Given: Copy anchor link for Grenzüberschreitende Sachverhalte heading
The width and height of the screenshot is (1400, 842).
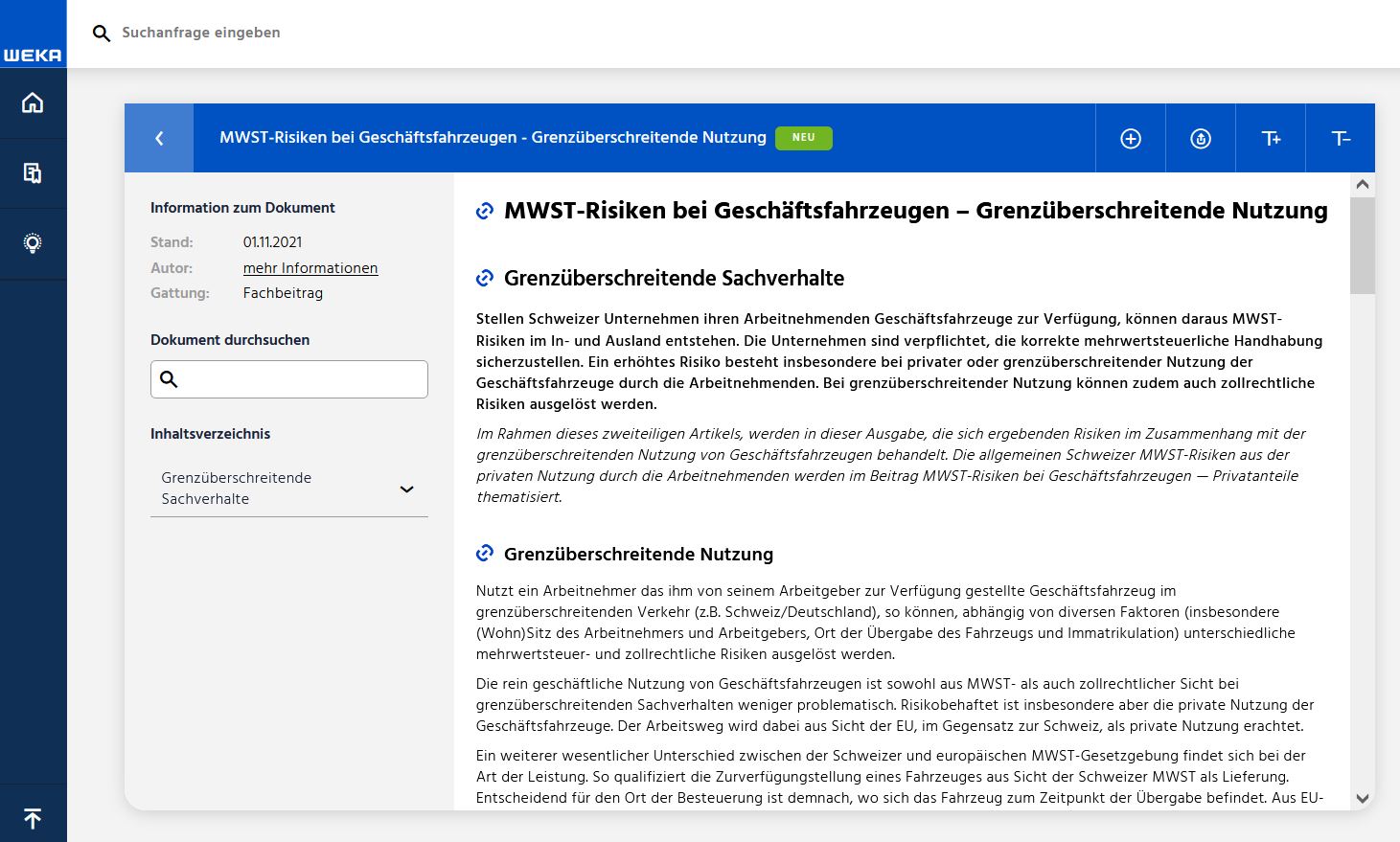Looking at the screenshot, I should [x=485, y=279].
